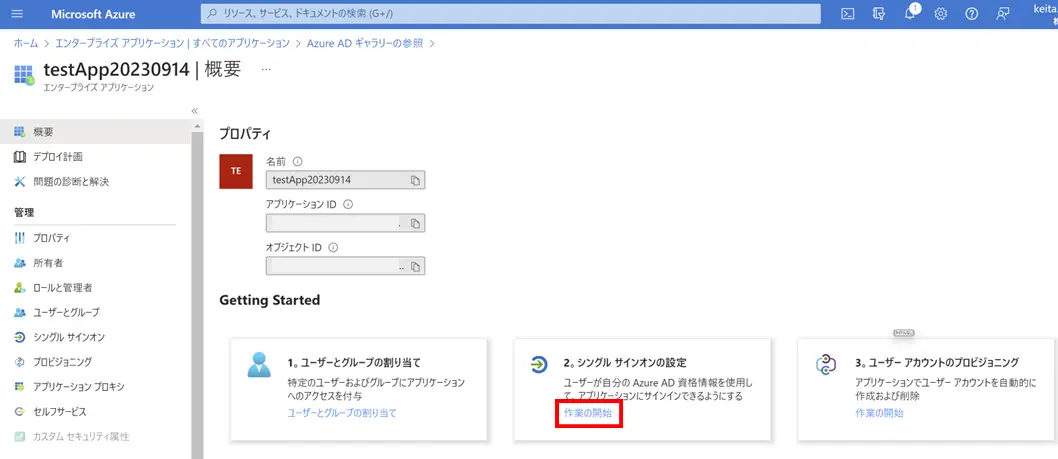Image resolution: width=1058 pixels, height=459 pixels.
Task: Click 作業の開始 under シングル サインオンの設定
Action: pos(587,413)
